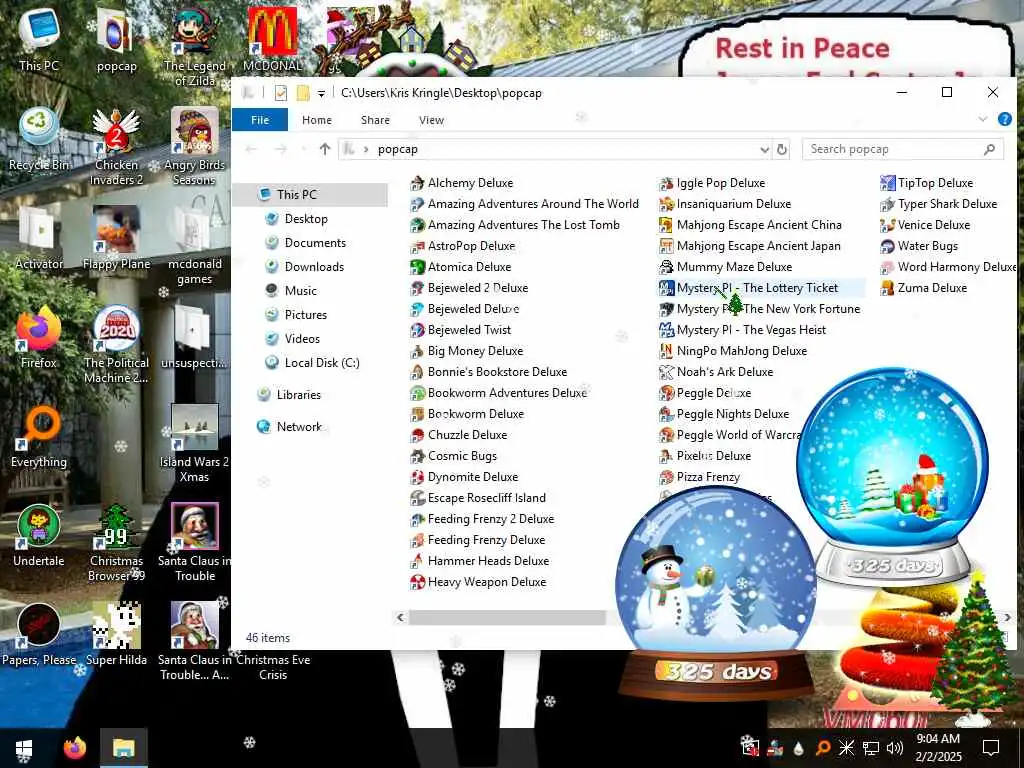This screenshot has width=1024, height=768.
Task: Open the Windows Start menu
Action: tap(24, 748)
